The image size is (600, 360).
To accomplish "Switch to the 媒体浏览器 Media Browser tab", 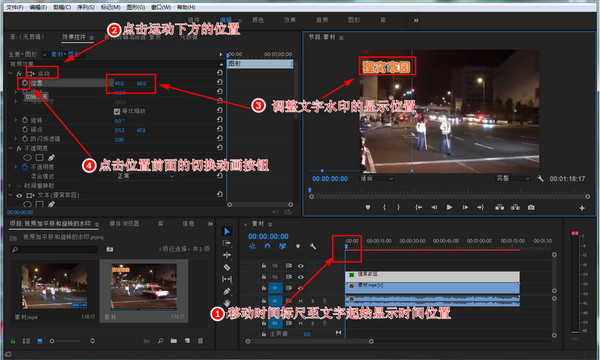I will 124,223.
